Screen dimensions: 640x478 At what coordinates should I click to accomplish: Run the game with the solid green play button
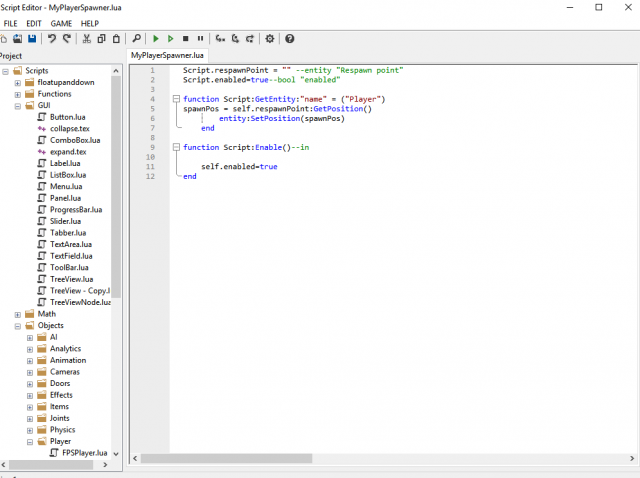(x=156, y=38)
